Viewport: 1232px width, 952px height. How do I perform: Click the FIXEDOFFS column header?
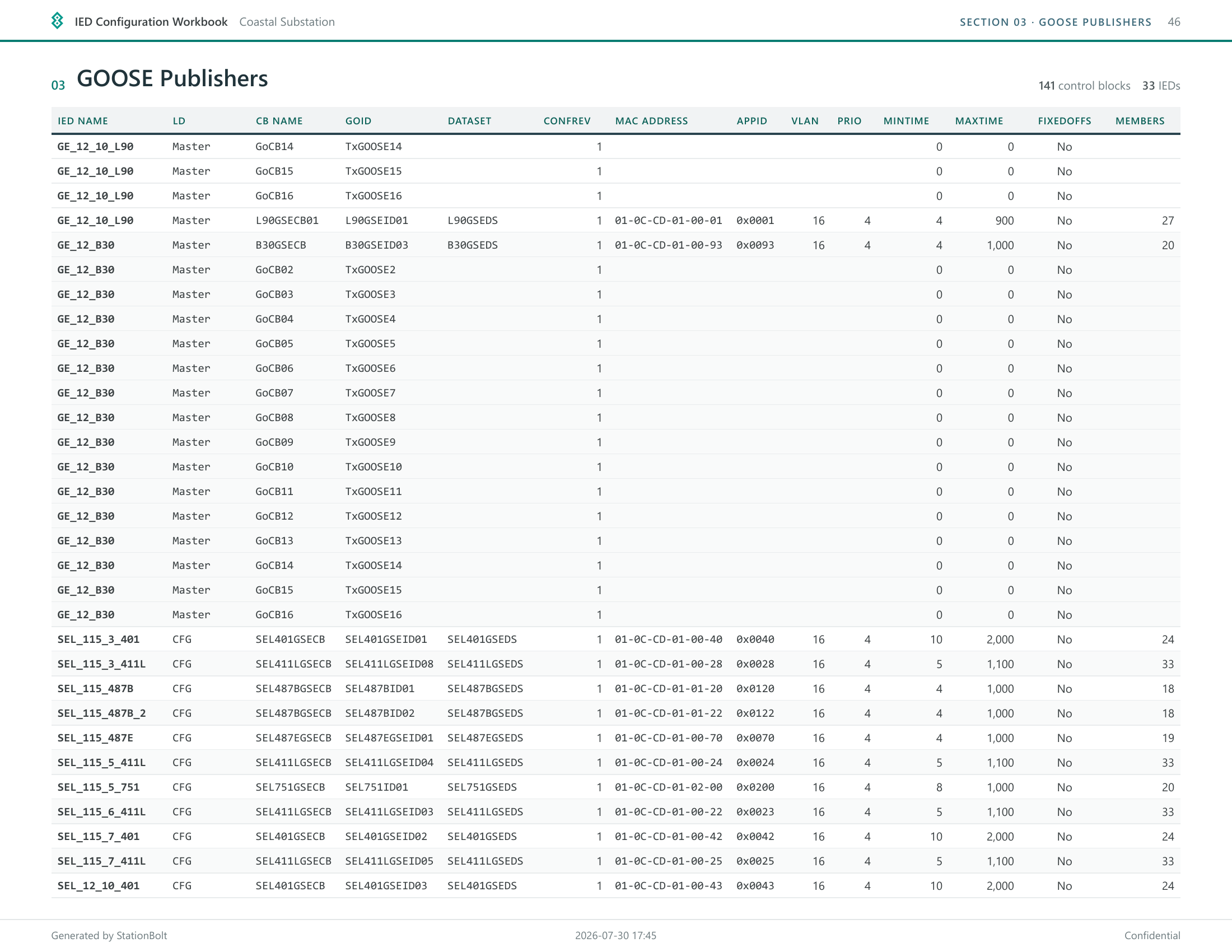tap(1065, 121)
